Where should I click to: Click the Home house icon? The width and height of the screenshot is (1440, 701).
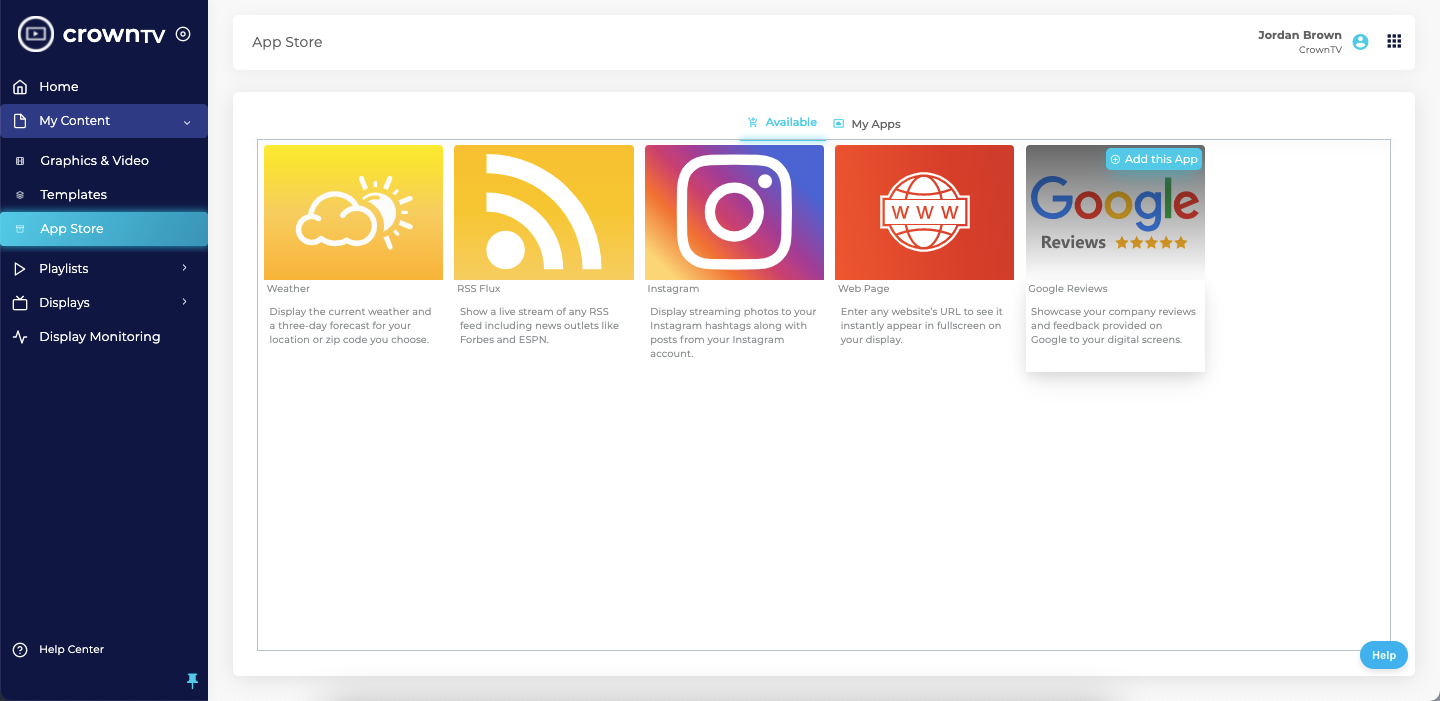tap(20, 87)
